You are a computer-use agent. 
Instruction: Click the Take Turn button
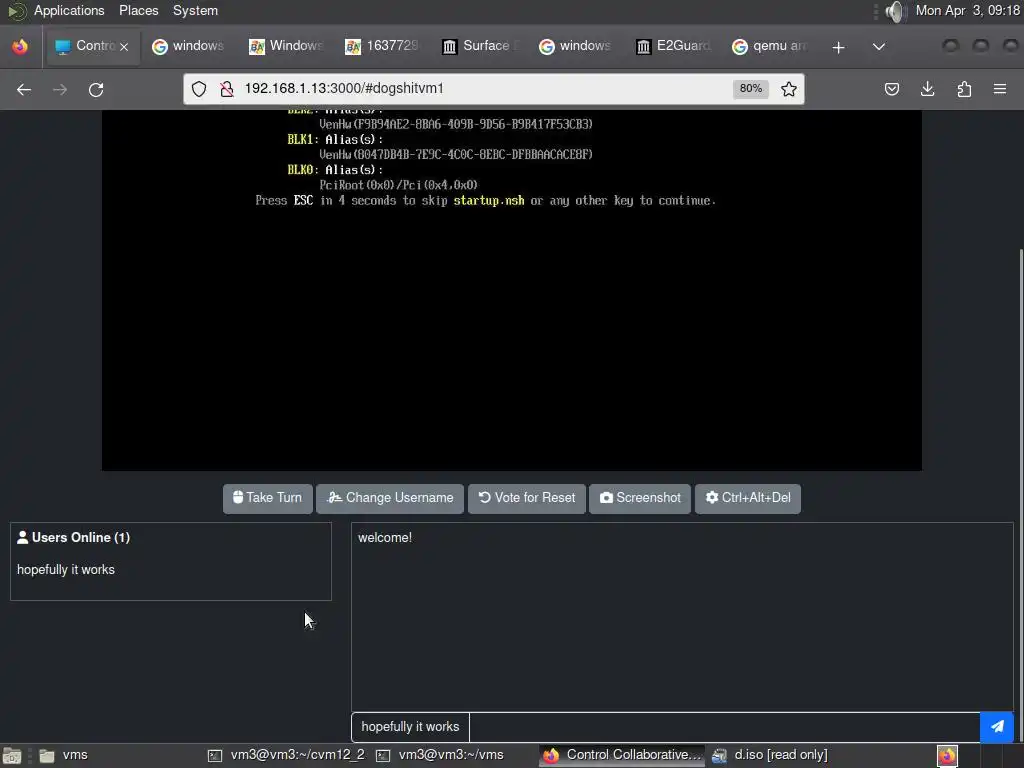[268, 498]
